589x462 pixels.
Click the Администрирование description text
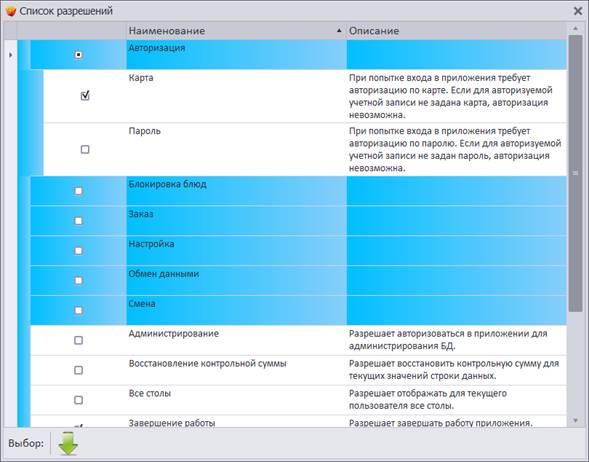[448, 340]
